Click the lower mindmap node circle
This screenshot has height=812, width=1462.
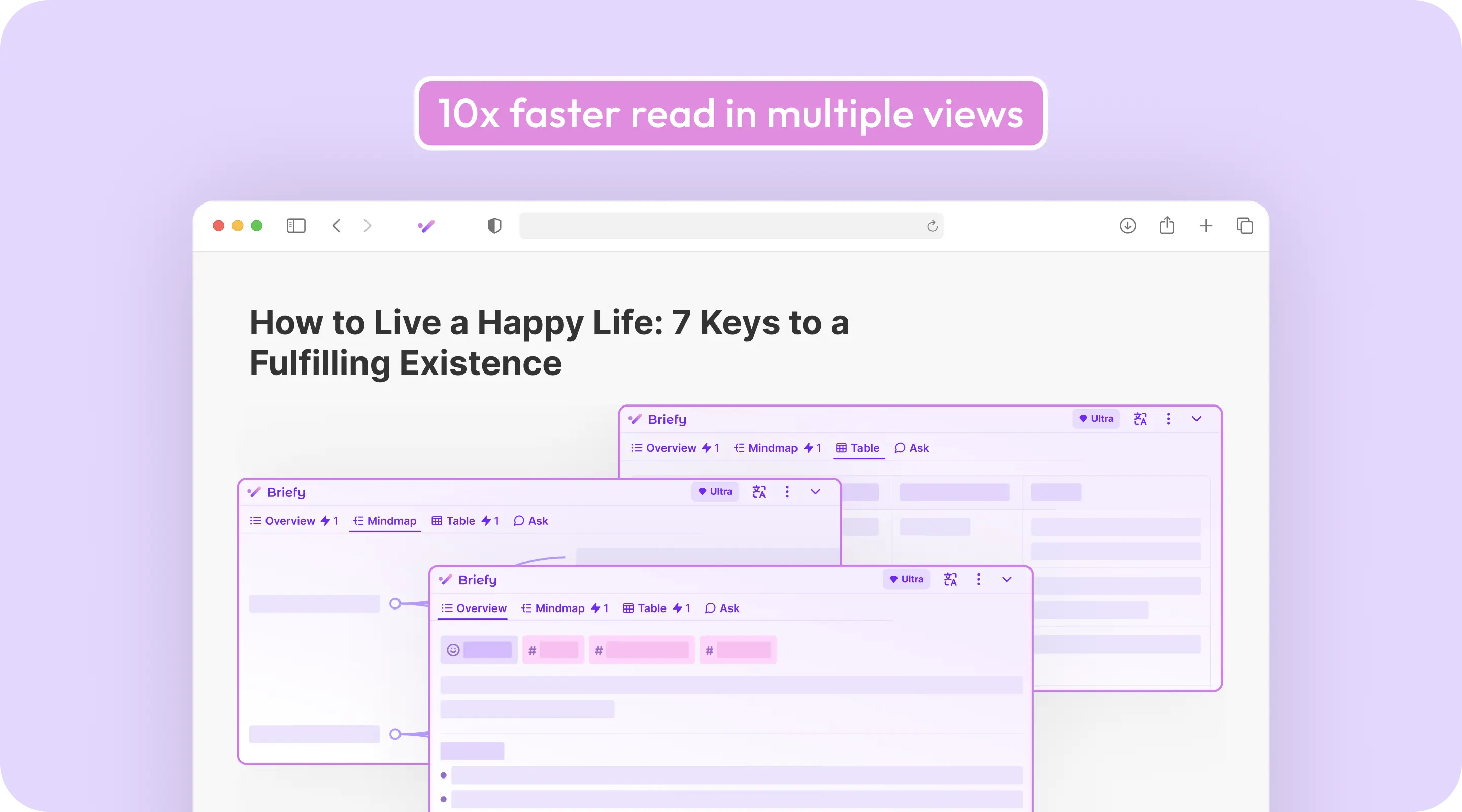[395, 734]
